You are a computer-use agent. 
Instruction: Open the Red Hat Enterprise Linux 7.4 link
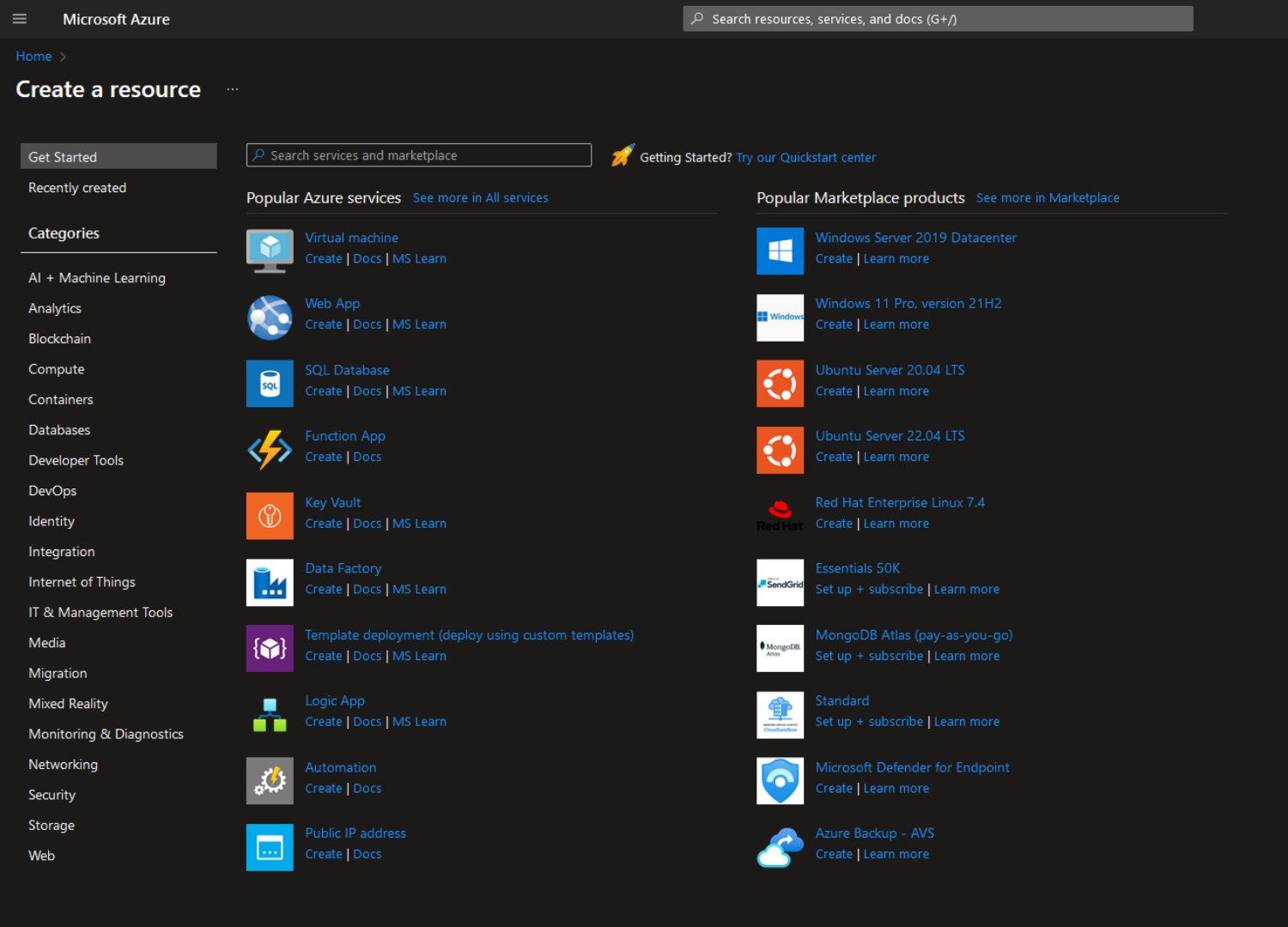click(x=900, y=502)
